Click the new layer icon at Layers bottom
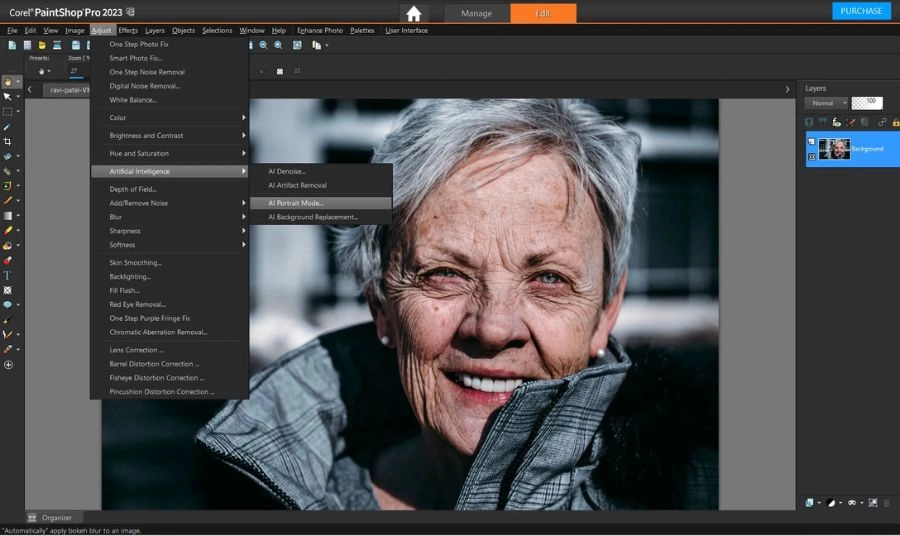900x536 pixels. 809,503
